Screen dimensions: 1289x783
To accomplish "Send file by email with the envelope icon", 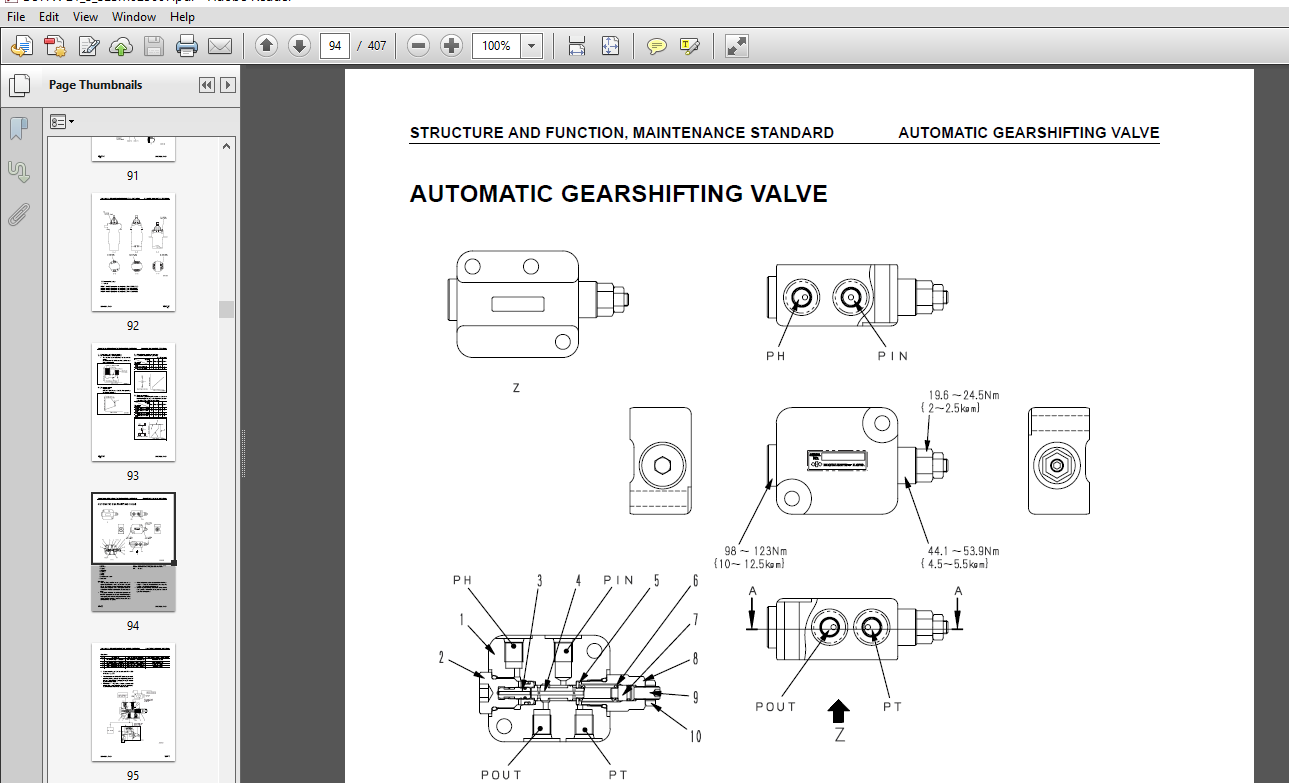I will point(219,46).
